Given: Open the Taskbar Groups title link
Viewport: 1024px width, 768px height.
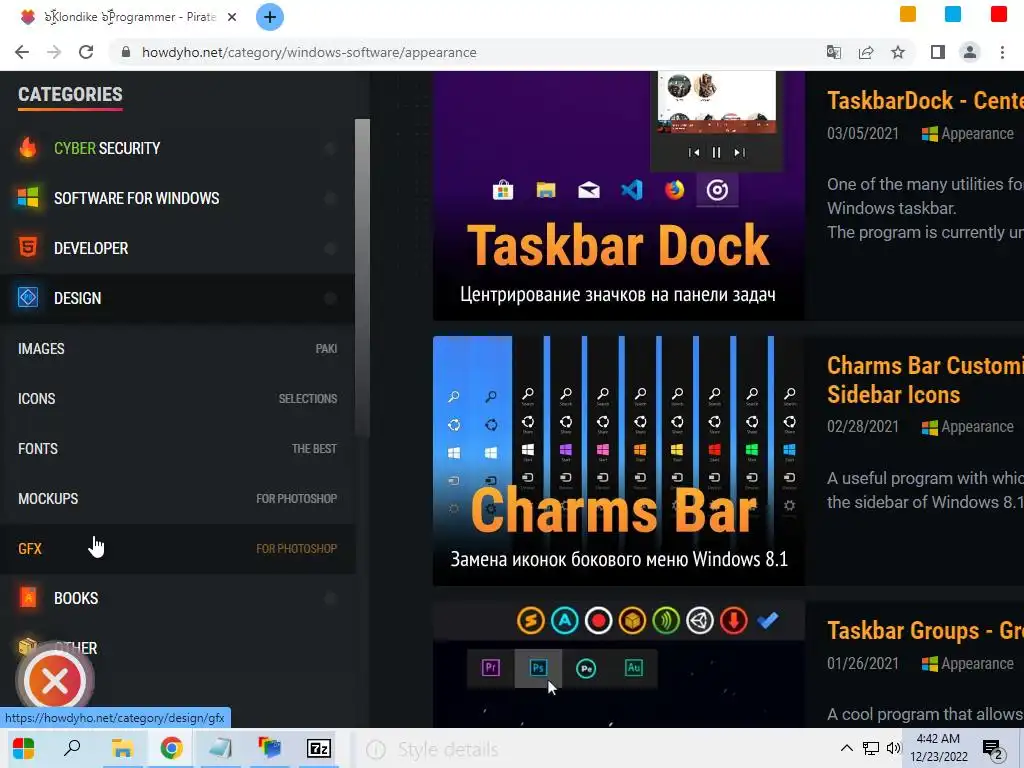Looking at the screenshot, I should (x=925, y=631).
